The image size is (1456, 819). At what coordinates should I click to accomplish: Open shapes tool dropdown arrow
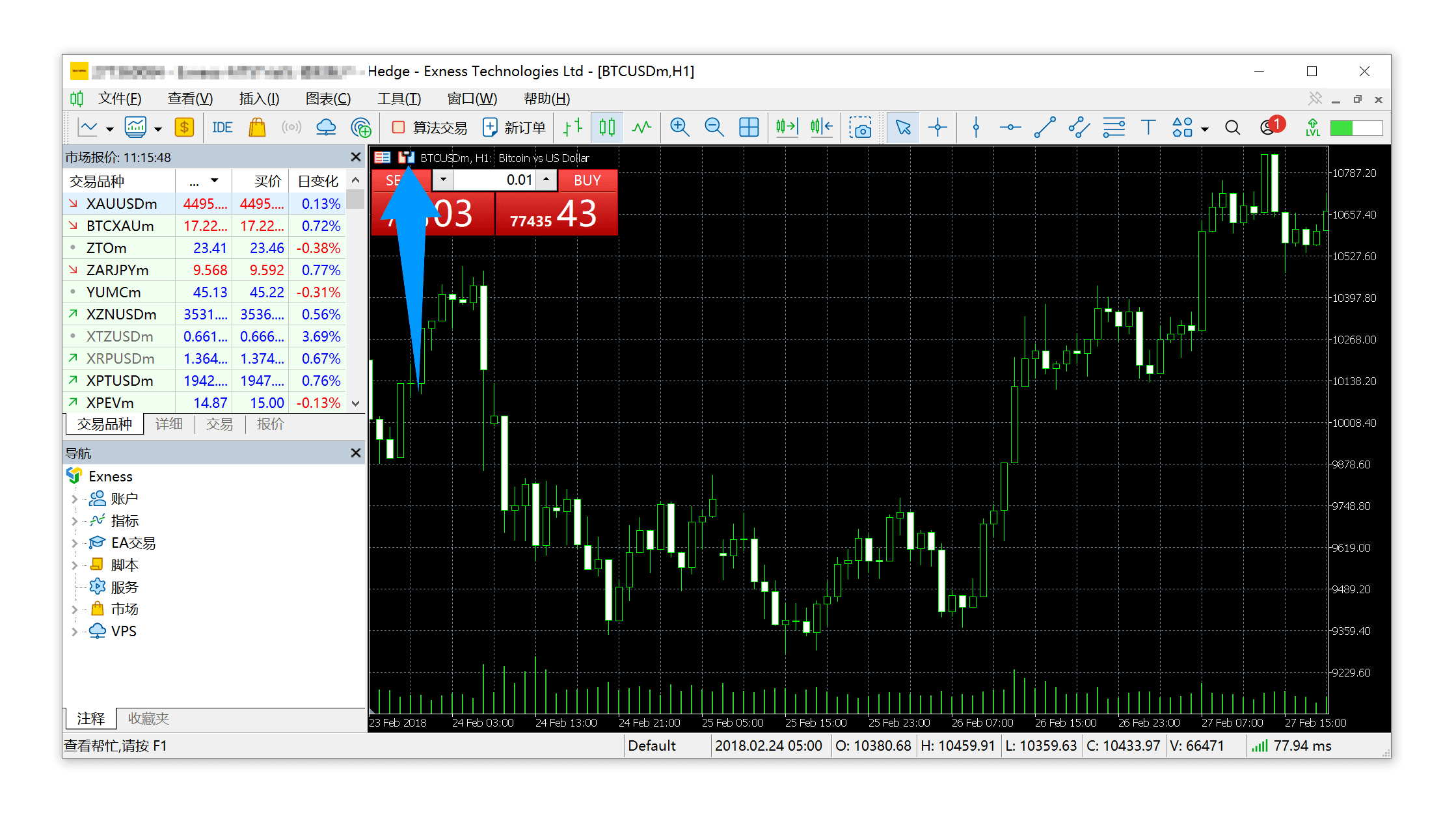tap(1205, 129)
